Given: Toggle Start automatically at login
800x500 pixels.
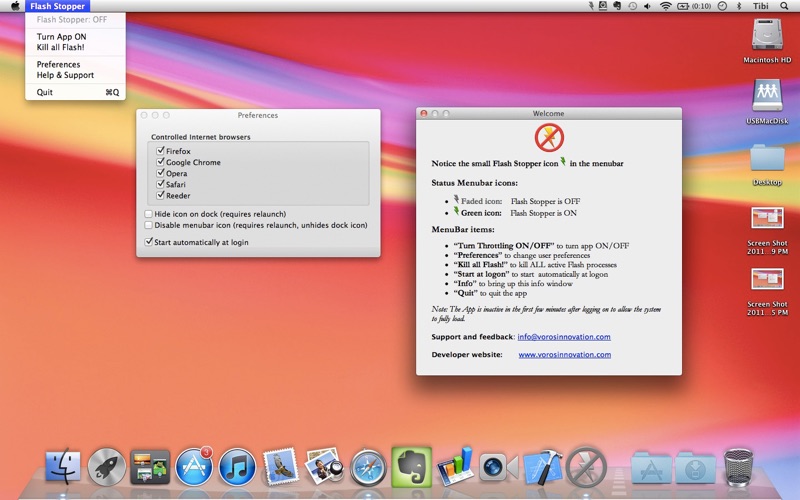Looking at the screenshot, I should coord(148,242).
